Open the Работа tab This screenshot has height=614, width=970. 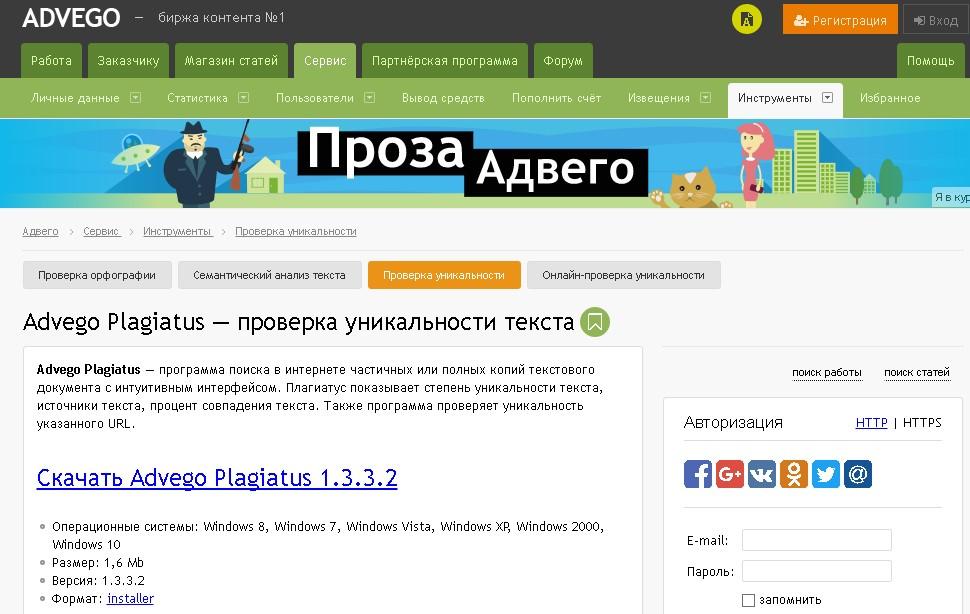click(x=51, y=61)
